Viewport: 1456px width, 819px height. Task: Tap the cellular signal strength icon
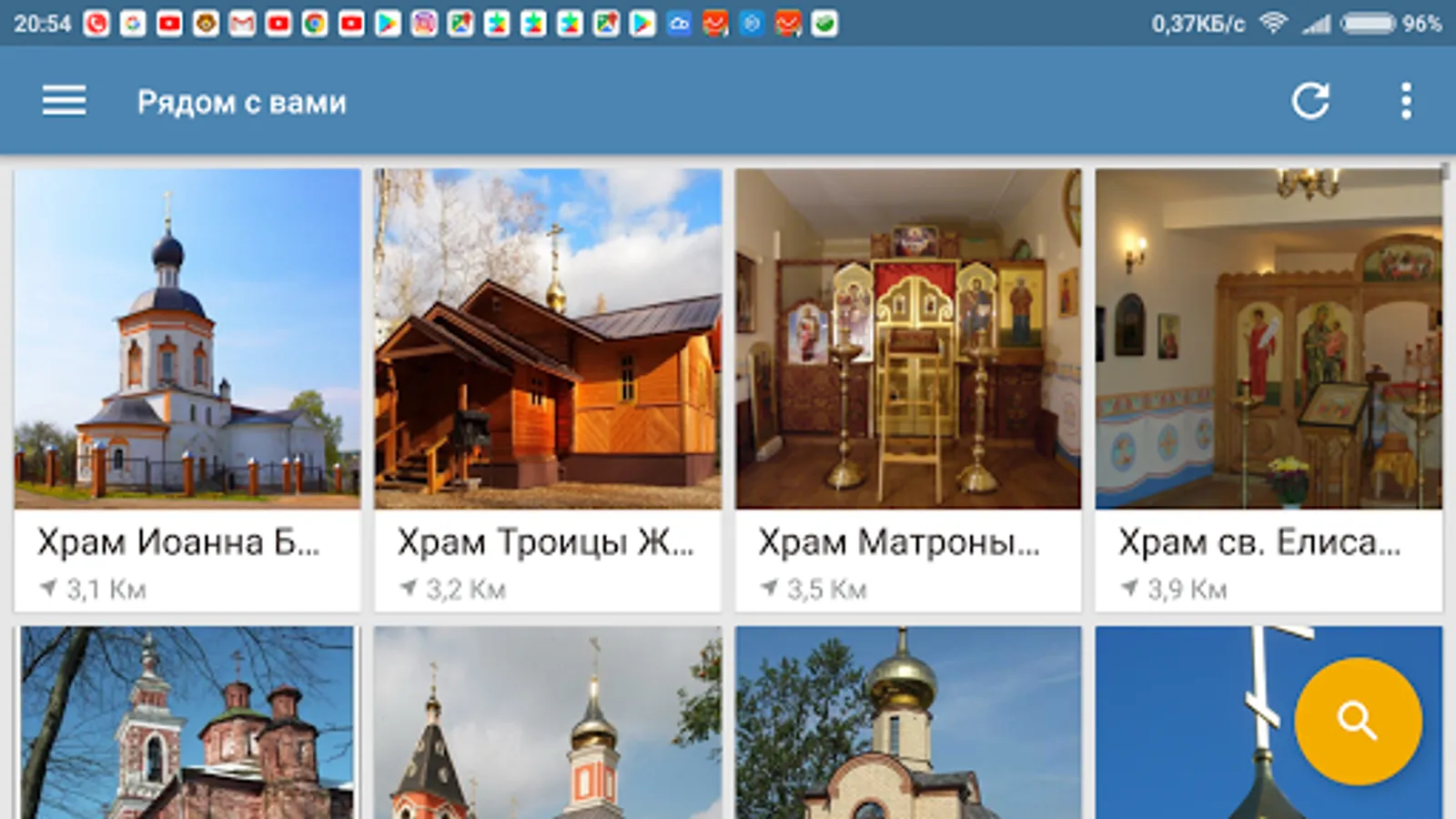(1316, 24)
